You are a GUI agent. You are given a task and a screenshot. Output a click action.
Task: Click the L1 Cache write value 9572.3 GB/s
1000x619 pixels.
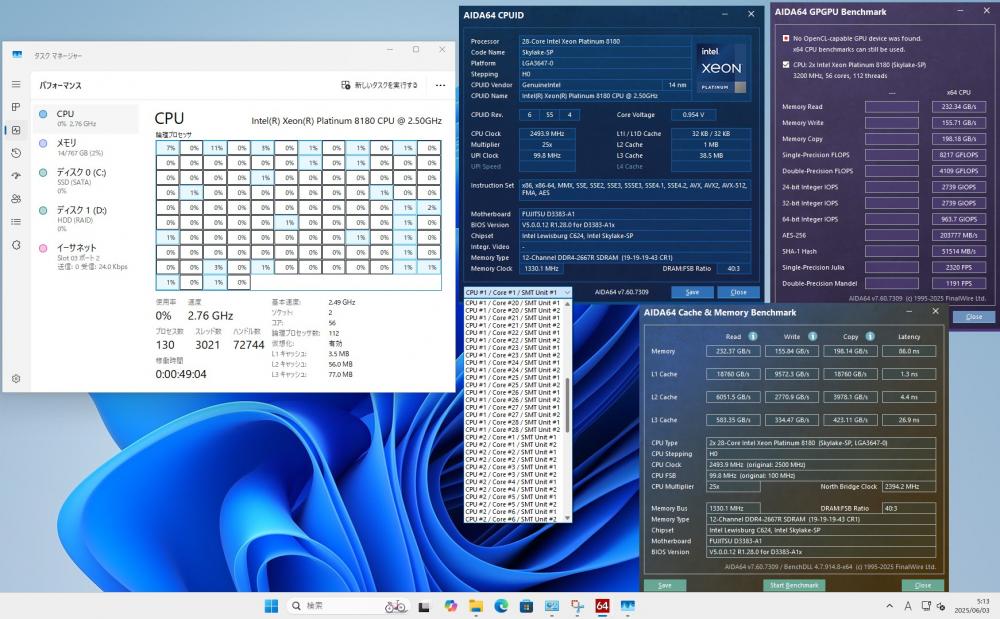coord(791,374)
